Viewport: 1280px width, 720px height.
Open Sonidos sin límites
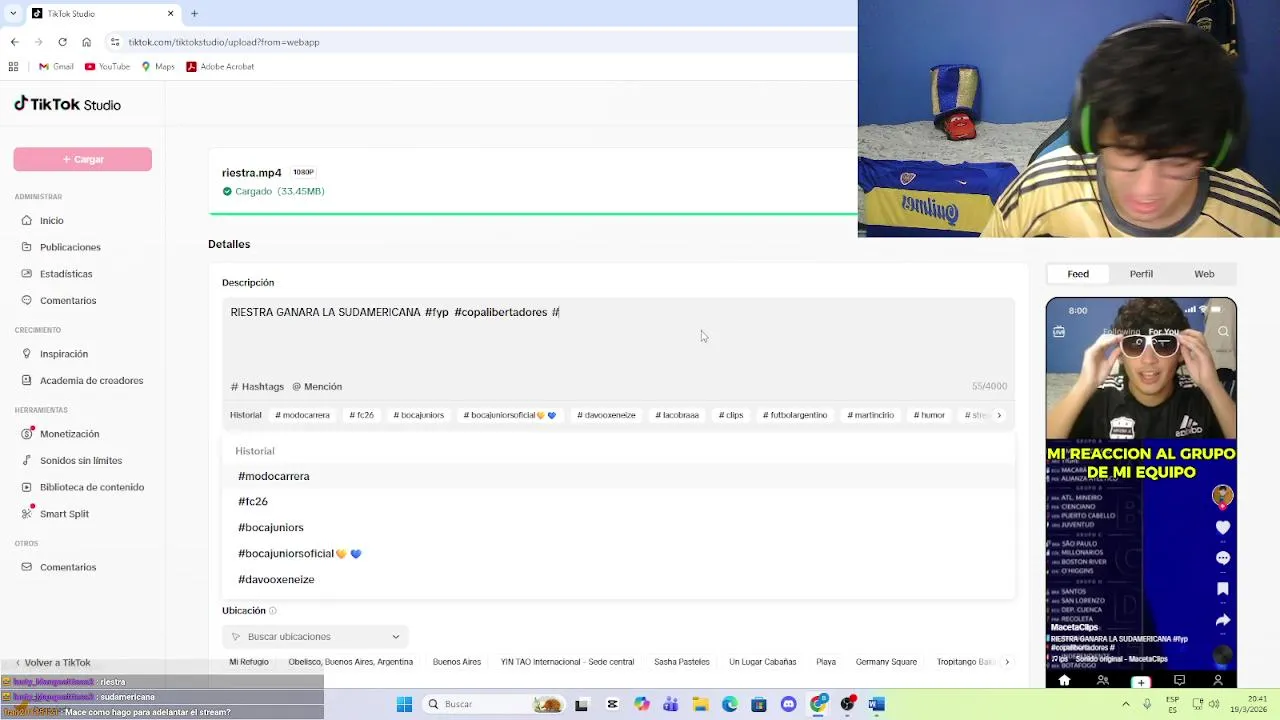coord(81,461)
